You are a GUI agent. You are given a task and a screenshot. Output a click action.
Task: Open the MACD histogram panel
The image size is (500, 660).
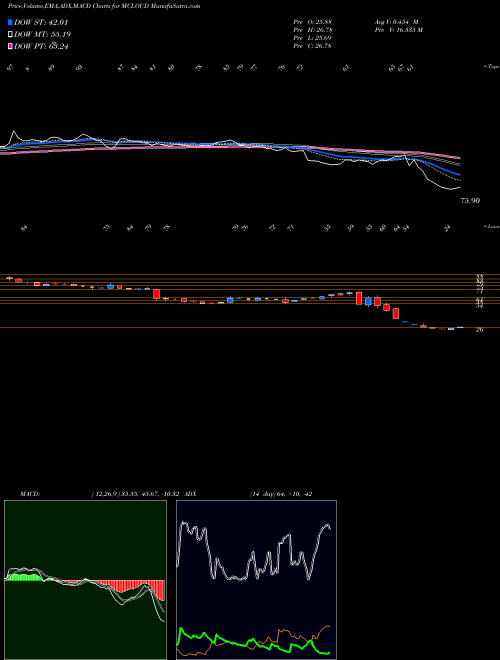coord(85,580)
